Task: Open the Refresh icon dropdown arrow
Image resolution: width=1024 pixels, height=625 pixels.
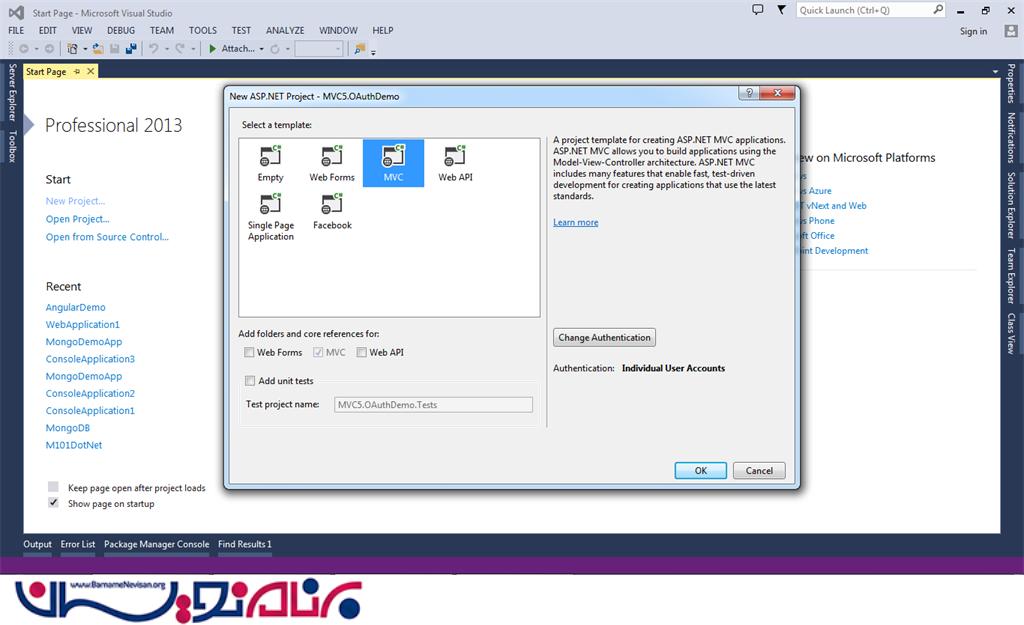Action: pyautogui.click(x=287, y=50)
